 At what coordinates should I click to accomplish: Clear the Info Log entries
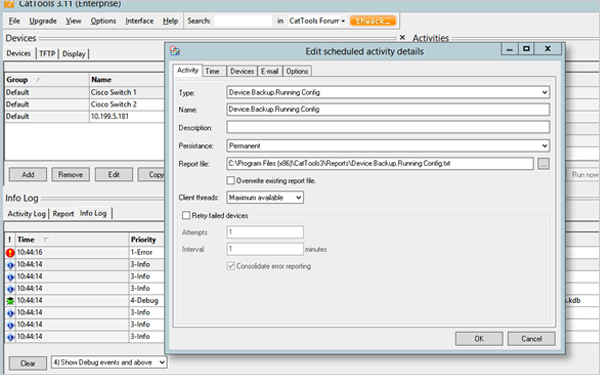pyautogui.click(x=28, y=363)
